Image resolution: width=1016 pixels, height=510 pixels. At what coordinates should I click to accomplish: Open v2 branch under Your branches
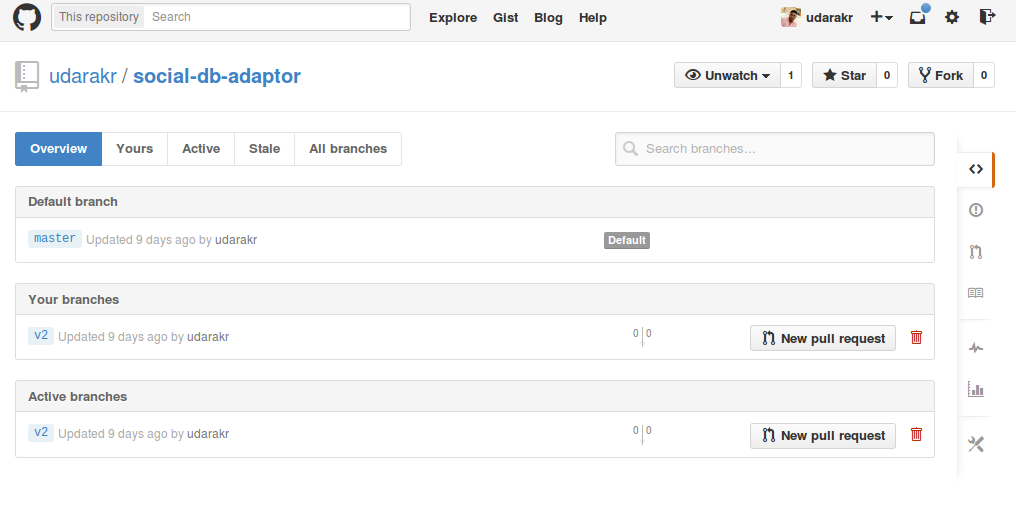41,336
